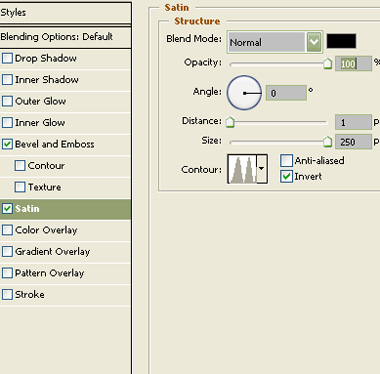This screenshot has width=380, height=374.
Task: Tick the Outer Glow checkbox
Action: pyautogui.click(x=7, y=101)
